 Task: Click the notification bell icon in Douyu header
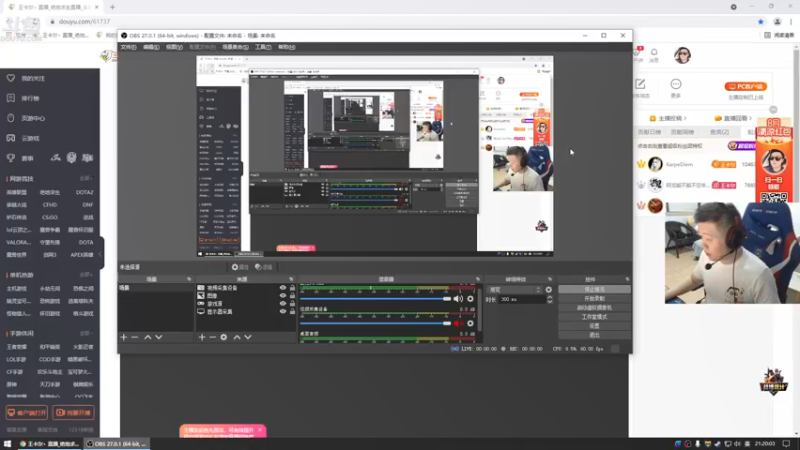[654, 52]
